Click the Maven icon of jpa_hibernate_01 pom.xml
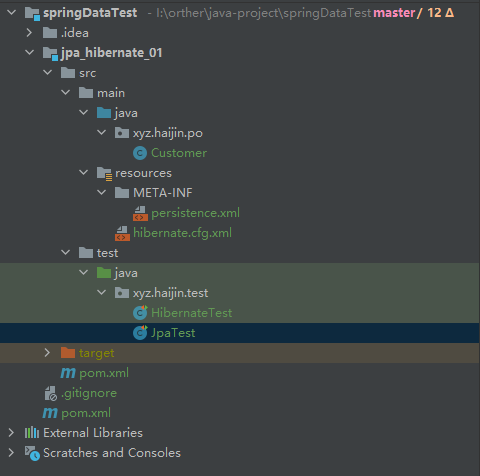 point(68,373)
